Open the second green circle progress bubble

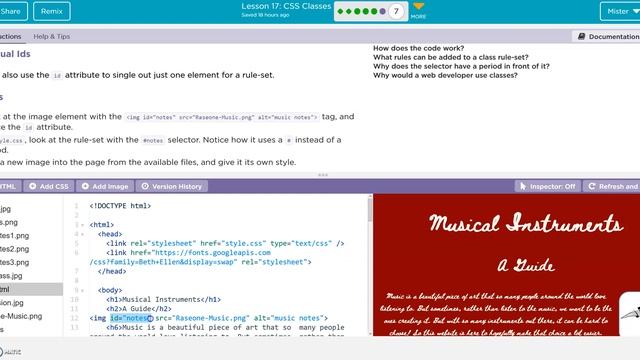click(366, 11)
